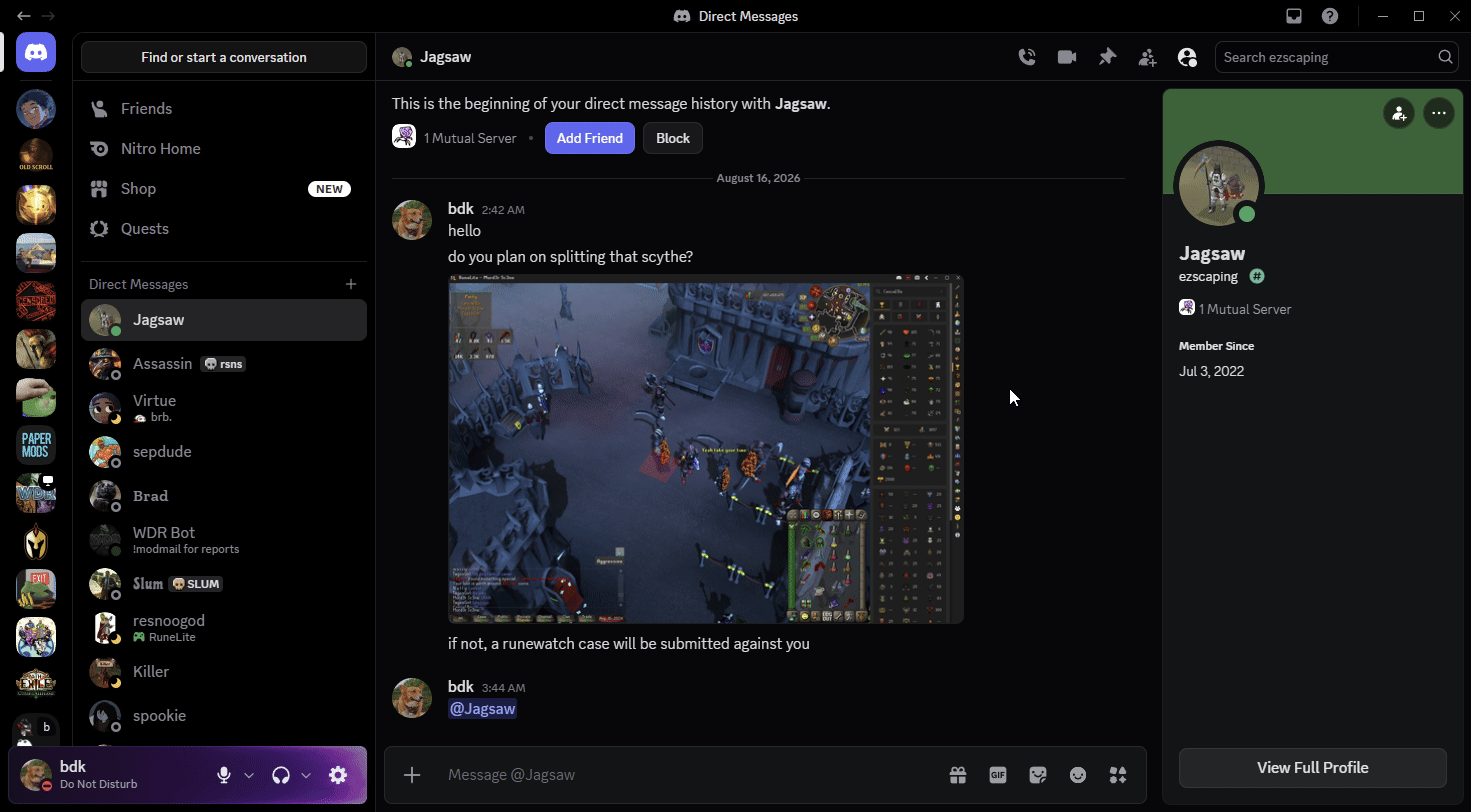The image size is (1471, 812).
Task: Click the Add Friend button
Action: [590, 138]
